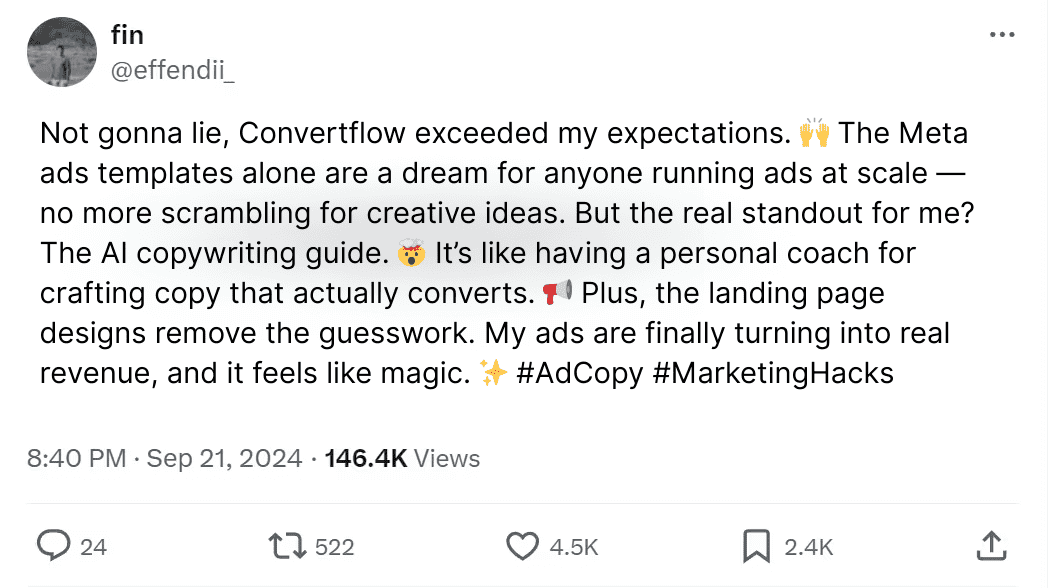View the 146.4K Views analytics
The height and width of the screenshot is (588, 1054).
click(402, 458)
